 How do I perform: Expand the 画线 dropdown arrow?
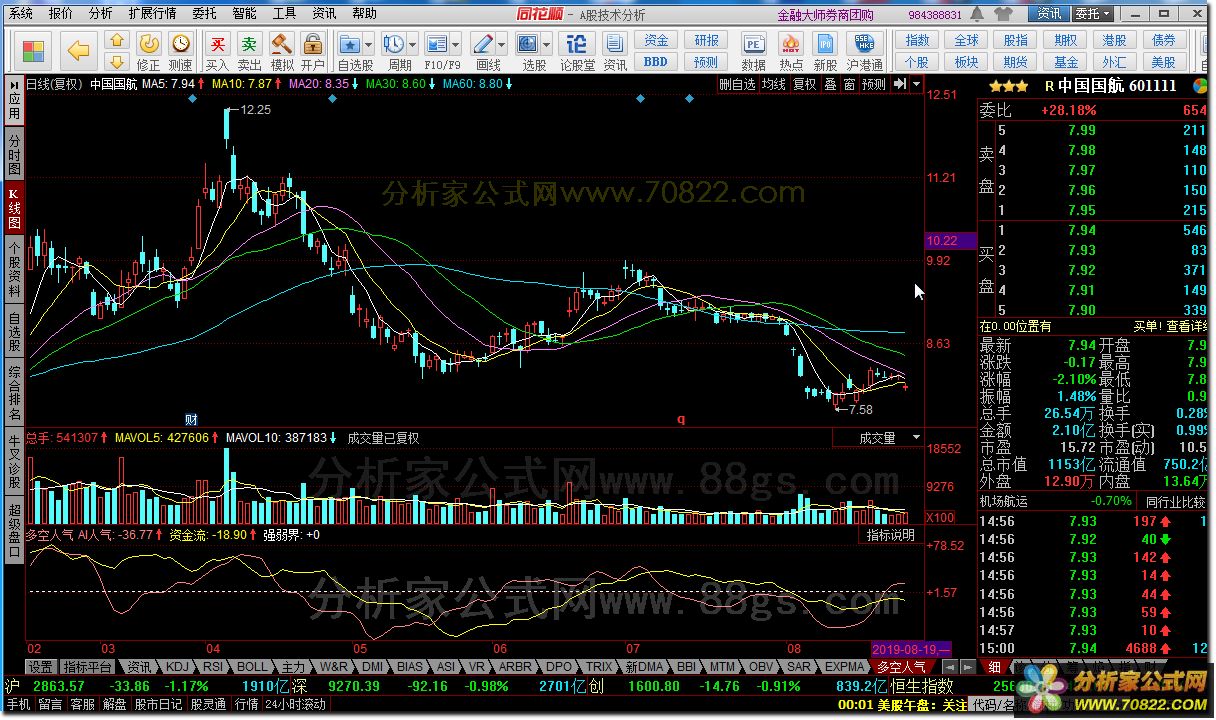click(x=502, y=45)
